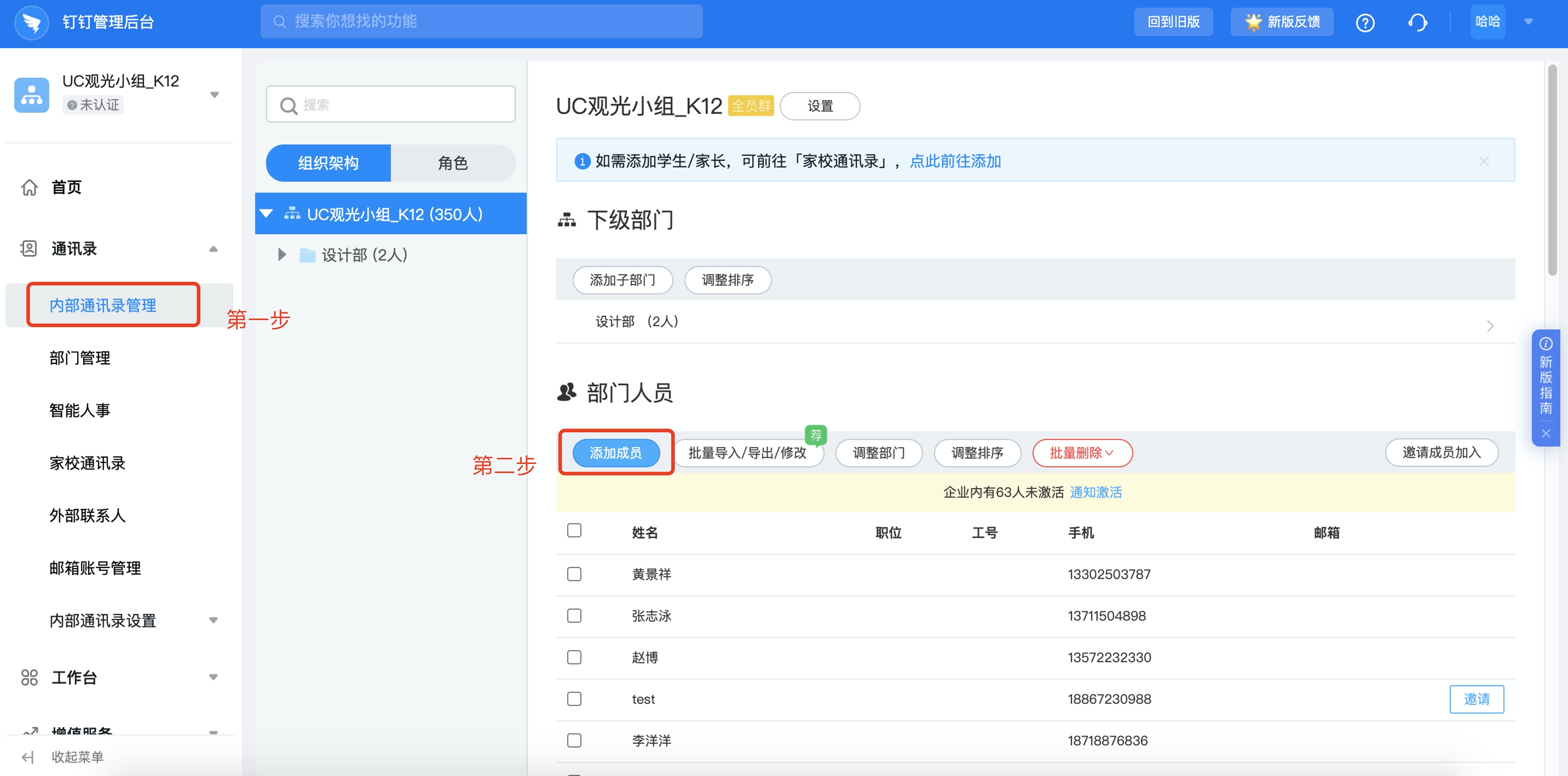
Task: Open 家校通讯录 menu item
Action: pos(87,463)
